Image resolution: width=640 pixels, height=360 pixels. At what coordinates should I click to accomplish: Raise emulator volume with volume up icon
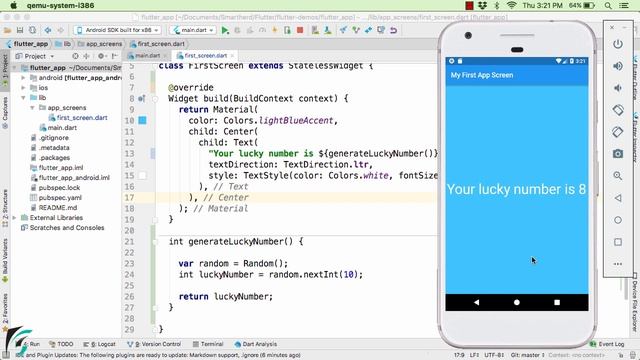point(618,66)
